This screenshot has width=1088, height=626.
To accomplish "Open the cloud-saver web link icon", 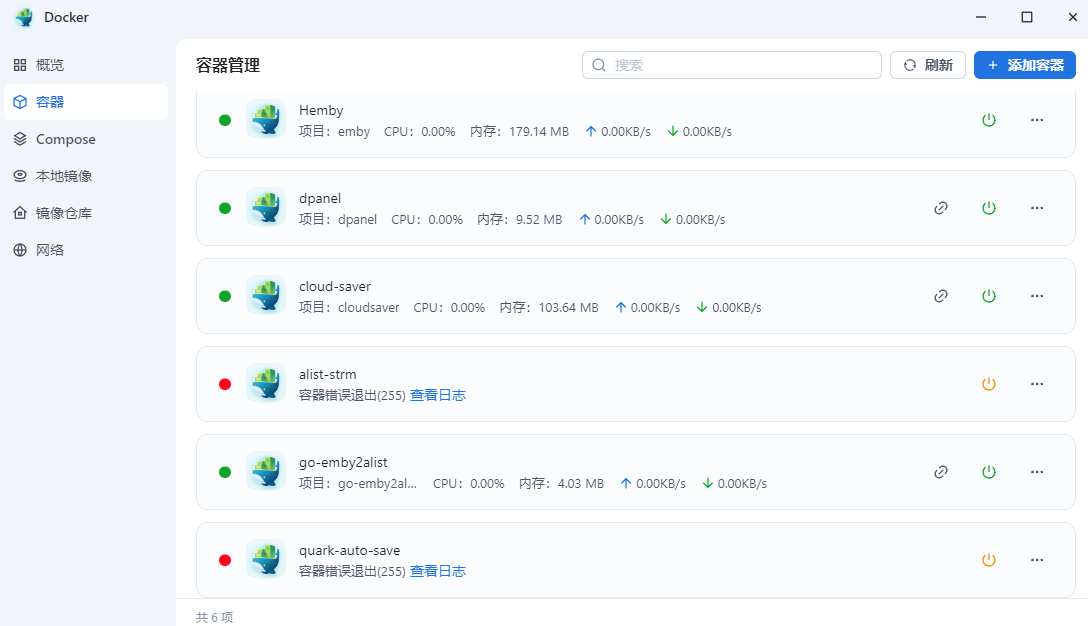I will pos(941,296).
